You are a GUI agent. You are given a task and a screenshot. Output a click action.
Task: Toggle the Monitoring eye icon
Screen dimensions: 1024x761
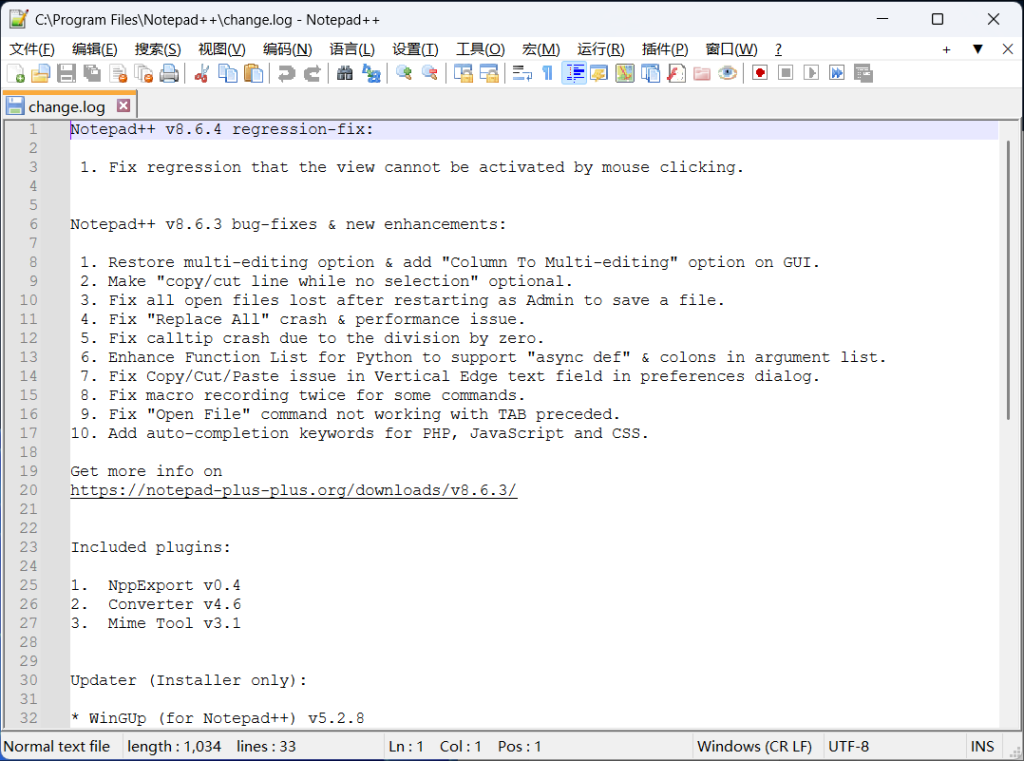pos(728,73)
